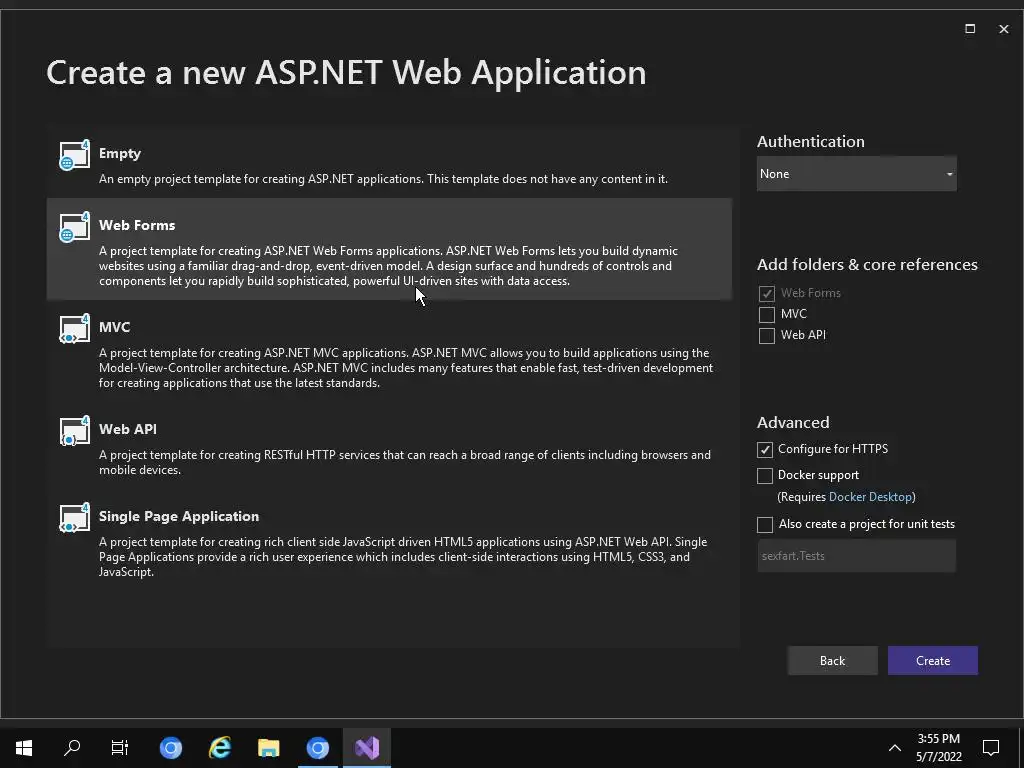
Task: Uncheck Configure for HTTPS
Action: [x=765, y=449]
